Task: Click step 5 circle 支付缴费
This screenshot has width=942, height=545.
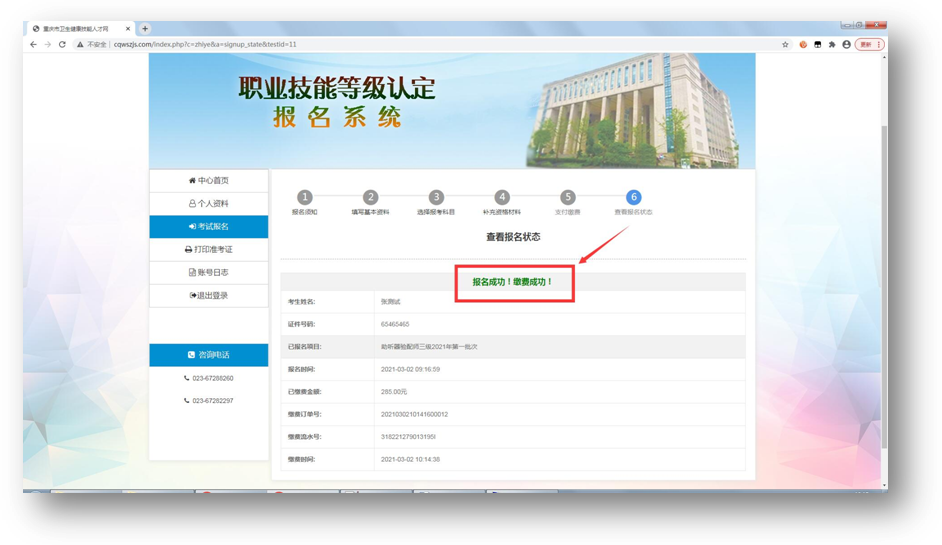Action: point(568,198)
